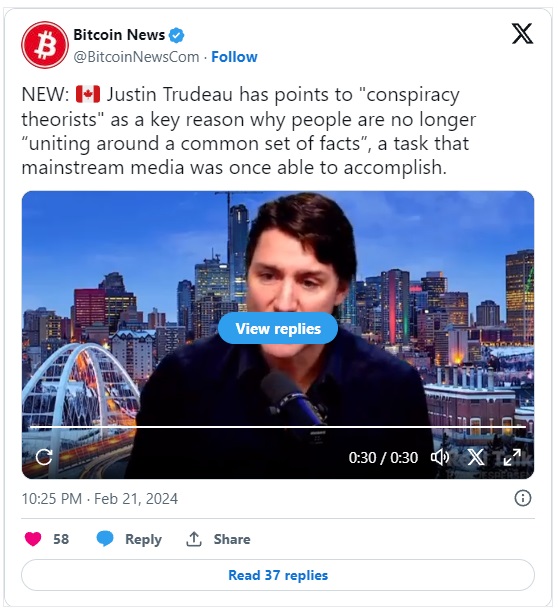The height and width of the screenshot is (615, 558).
Task: Follow the BitcoinNewsCom account
Action: (x=234, y=57)
